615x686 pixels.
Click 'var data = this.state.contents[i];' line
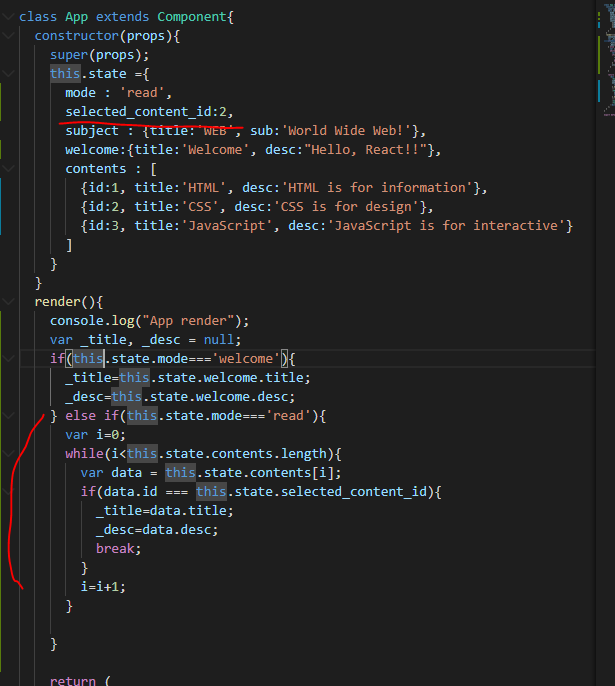(211, 472)
